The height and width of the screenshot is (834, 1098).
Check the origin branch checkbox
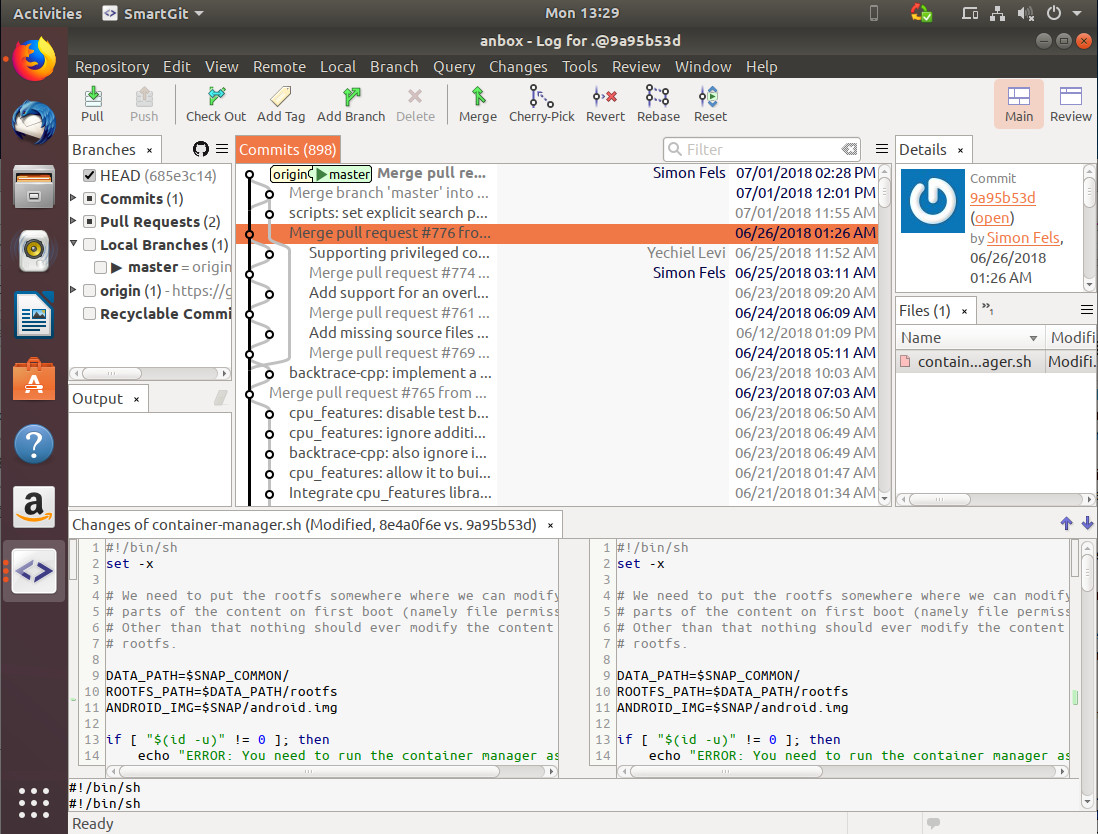[x=89, y=291]
